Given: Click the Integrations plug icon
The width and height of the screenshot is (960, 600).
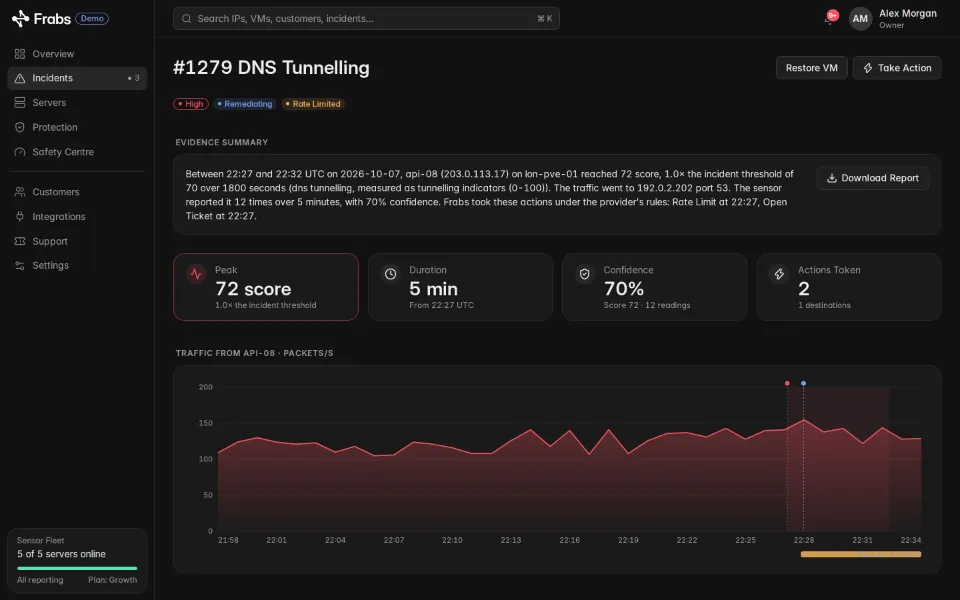Looking at the screenshot, I should tap(20, 217).
